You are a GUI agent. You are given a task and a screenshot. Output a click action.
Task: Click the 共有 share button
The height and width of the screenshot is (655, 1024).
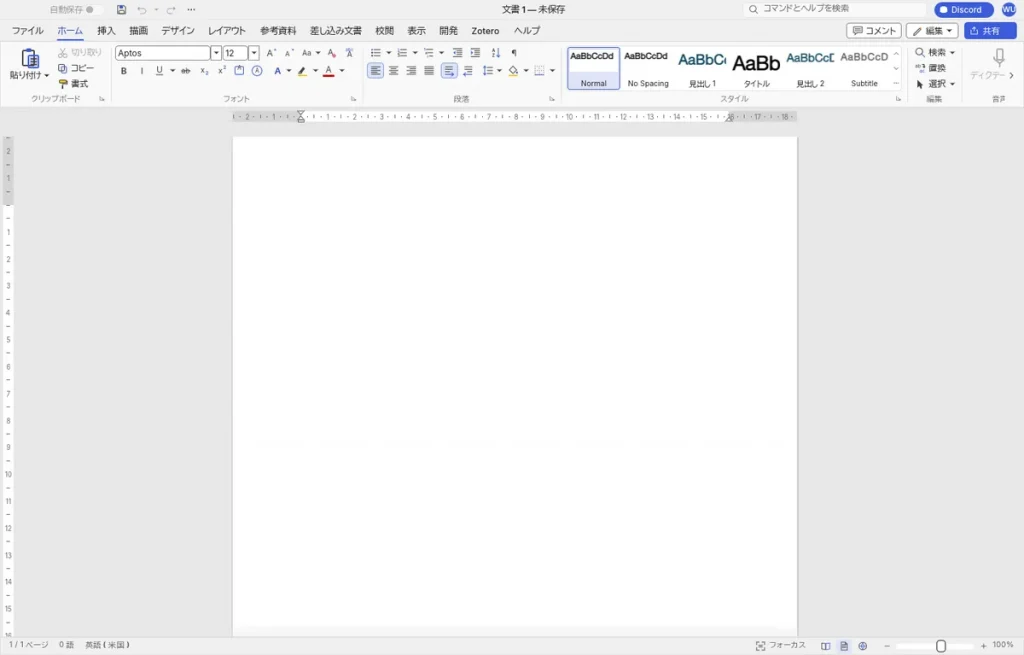[990, 31]
